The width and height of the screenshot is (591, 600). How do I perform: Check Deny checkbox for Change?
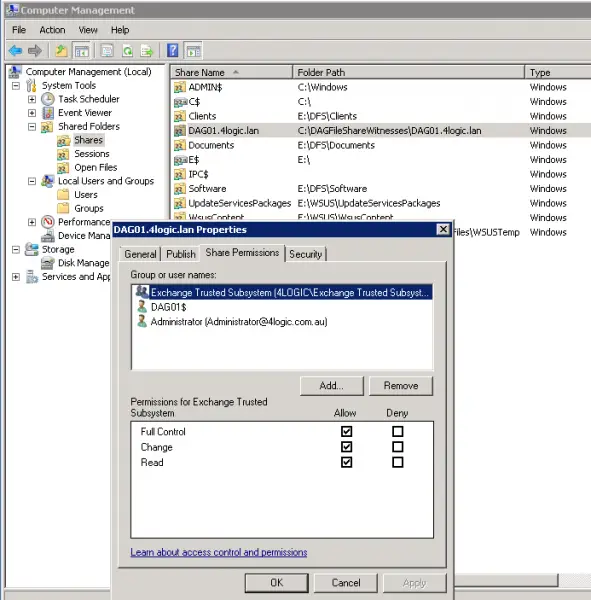pyautogui.click(x=398, y=447)
